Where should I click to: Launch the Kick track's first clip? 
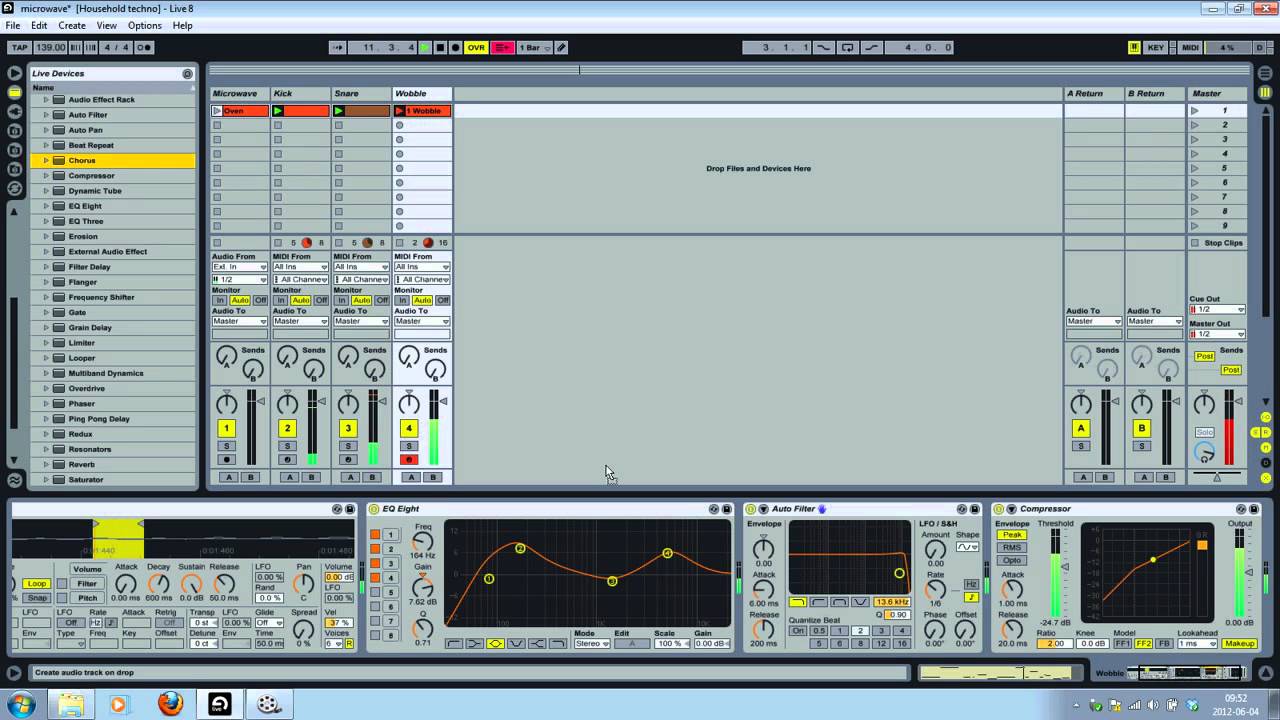[278, 111]
